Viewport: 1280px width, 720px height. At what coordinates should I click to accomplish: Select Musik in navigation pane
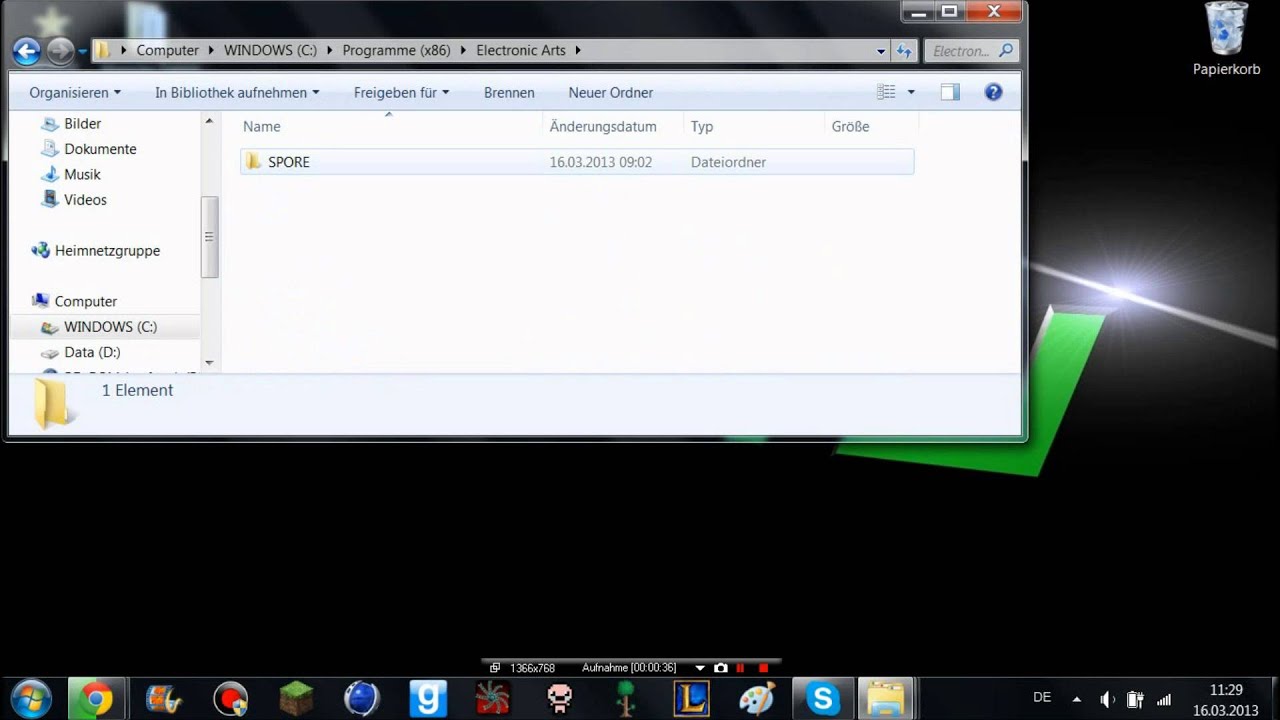[x=82, y=174]
